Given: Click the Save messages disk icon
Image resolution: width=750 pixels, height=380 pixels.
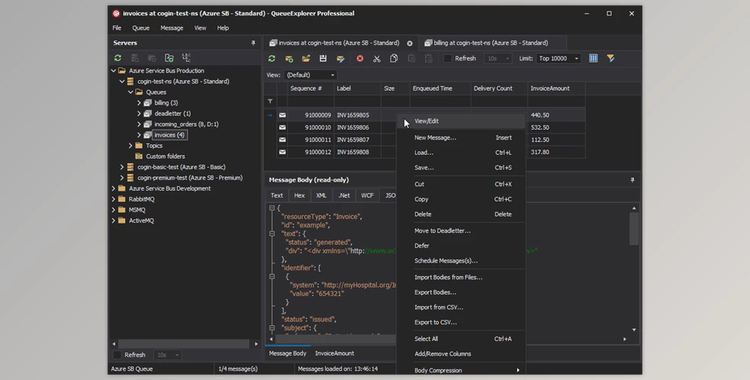Looking at the screenshot, I should (x=323, y=58).
